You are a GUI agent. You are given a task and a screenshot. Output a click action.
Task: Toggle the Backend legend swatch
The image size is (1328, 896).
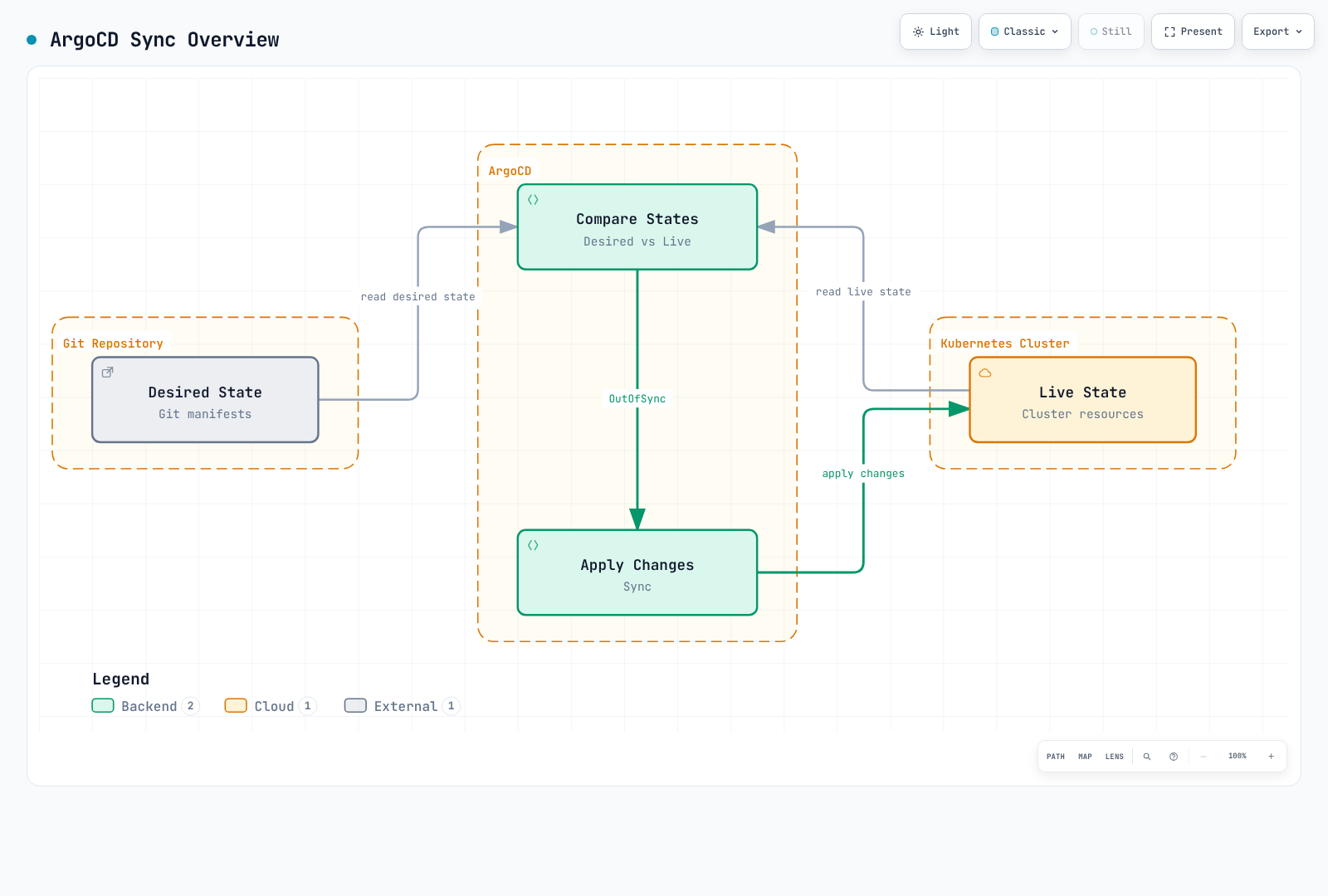tap(103, 705)
